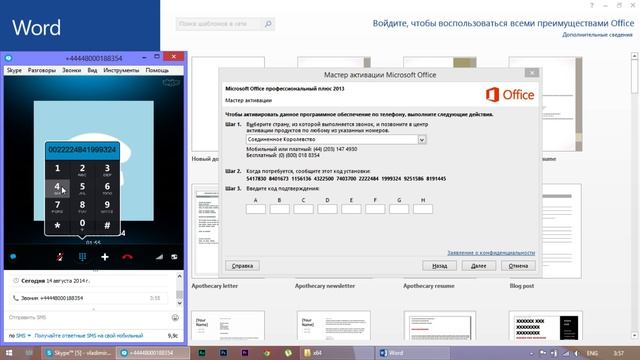Dial digit 0 on Skype keypad
This screenshot has height=360, width=640.
point(82,224)
